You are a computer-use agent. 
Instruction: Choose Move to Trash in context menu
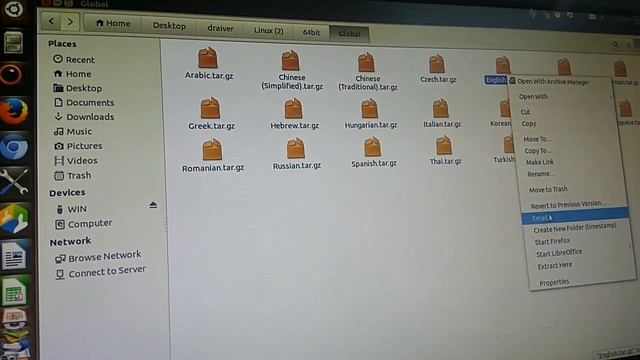point(548,189)
